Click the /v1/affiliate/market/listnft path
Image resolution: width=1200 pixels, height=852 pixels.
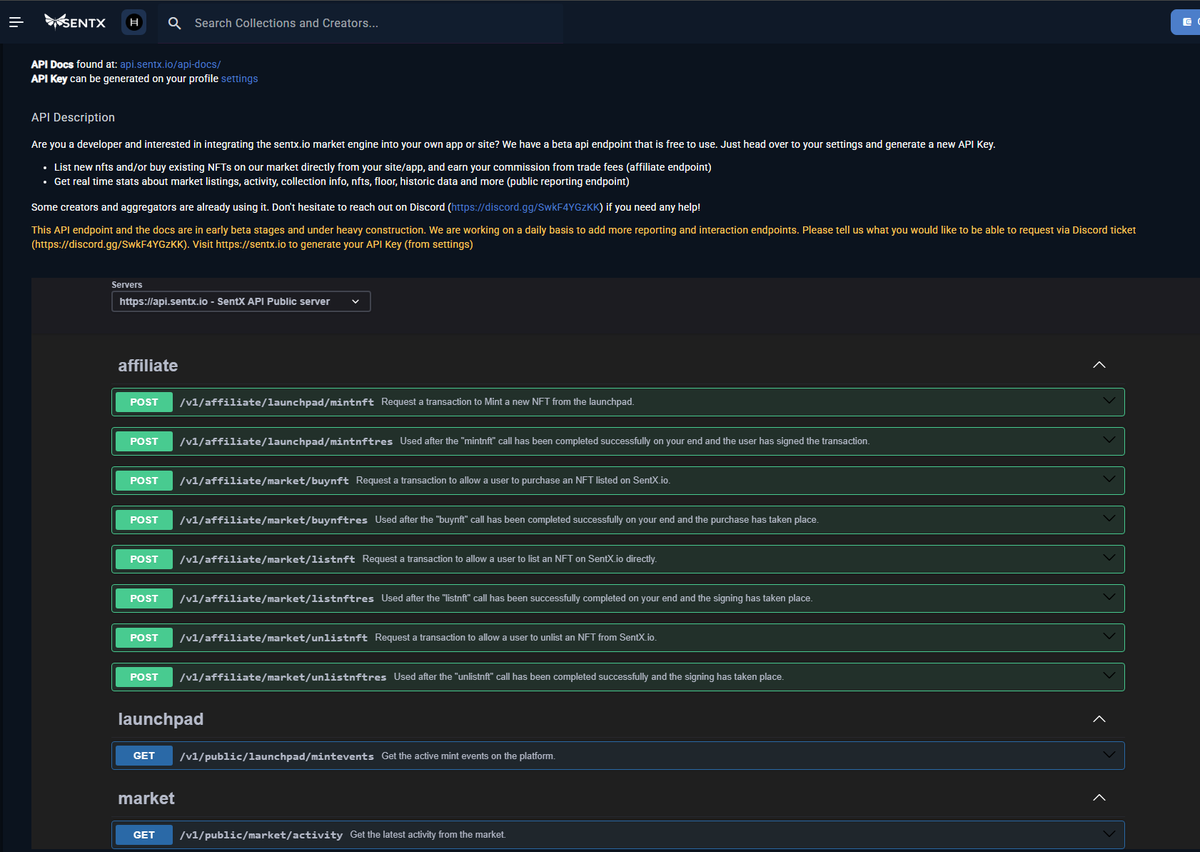267,559
